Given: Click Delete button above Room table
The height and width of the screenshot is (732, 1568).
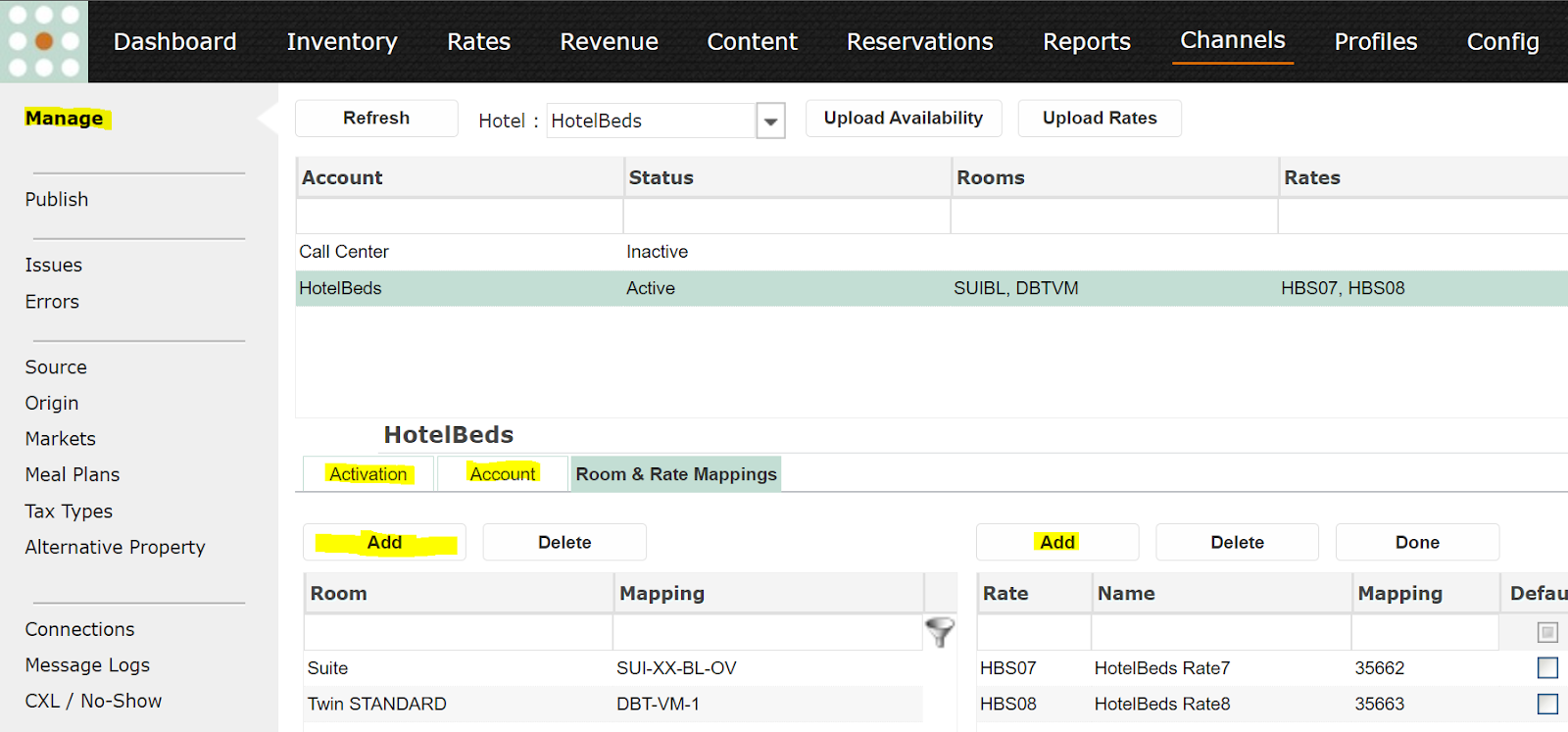Looking at the screenshot, I should coord(564,542).
